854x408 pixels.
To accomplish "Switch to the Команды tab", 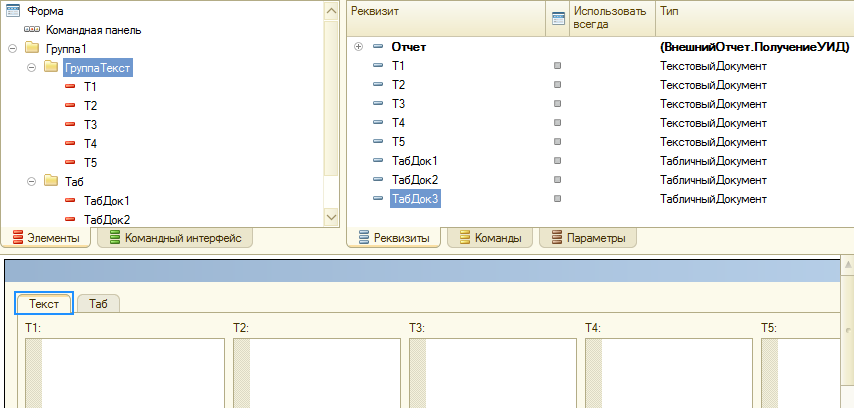I will (490, 238).
